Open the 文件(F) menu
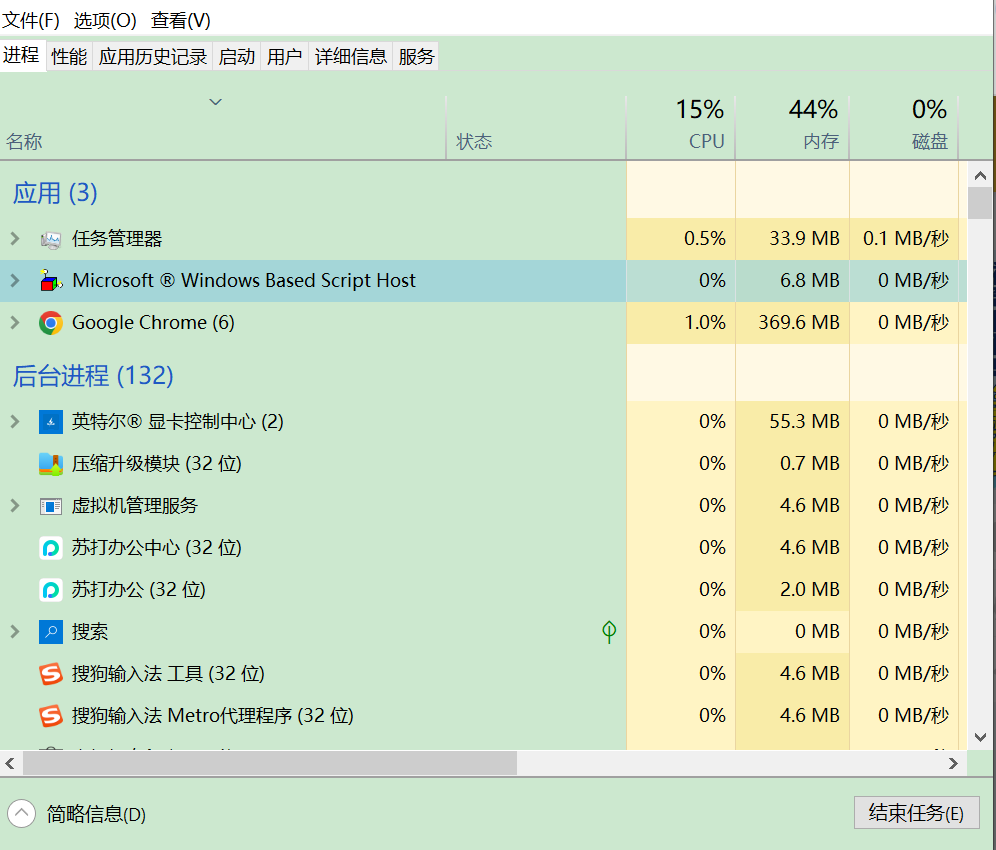Screen dimensions: 996x850 tap(31, 20)
